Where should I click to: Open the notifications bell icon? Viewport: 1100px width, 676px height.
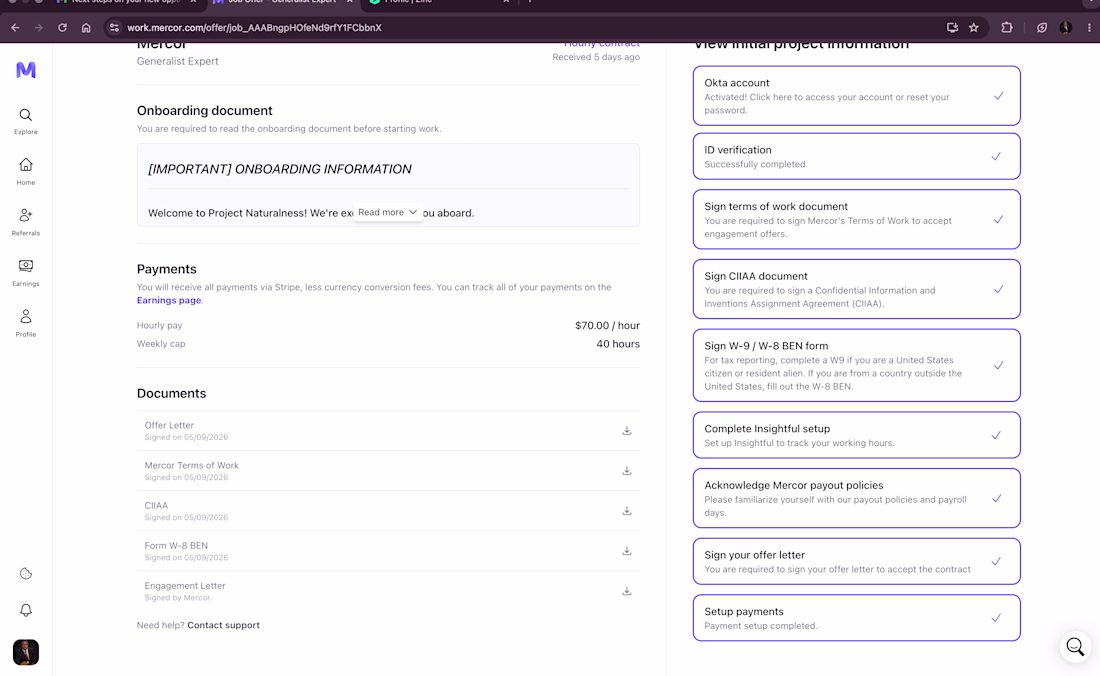pyautogui.click(x=25, y=610)
